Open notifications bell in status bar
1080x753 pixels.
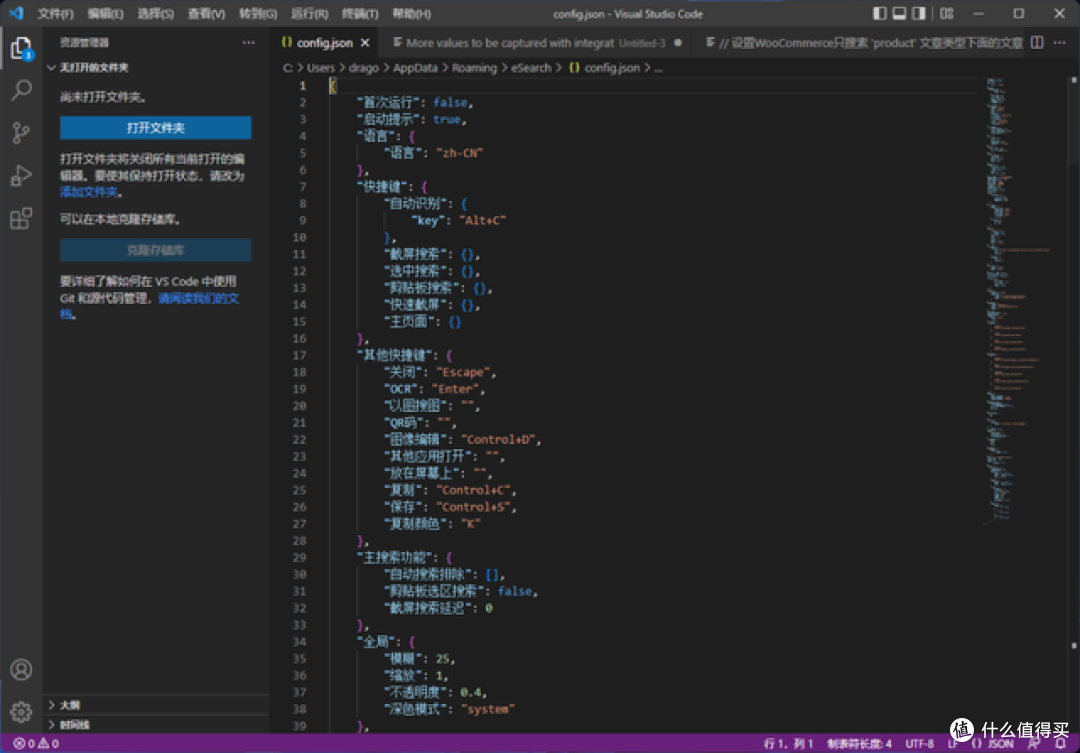(x=1061, y=743)
